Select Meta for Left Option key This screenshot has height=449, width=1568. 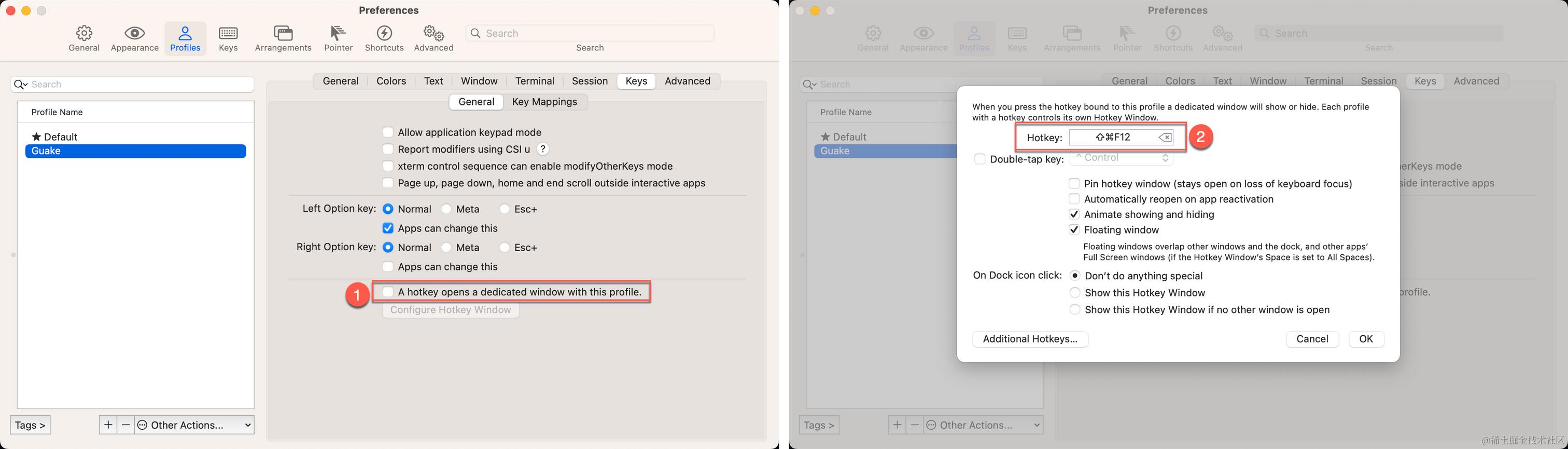(x=446, y=209)
